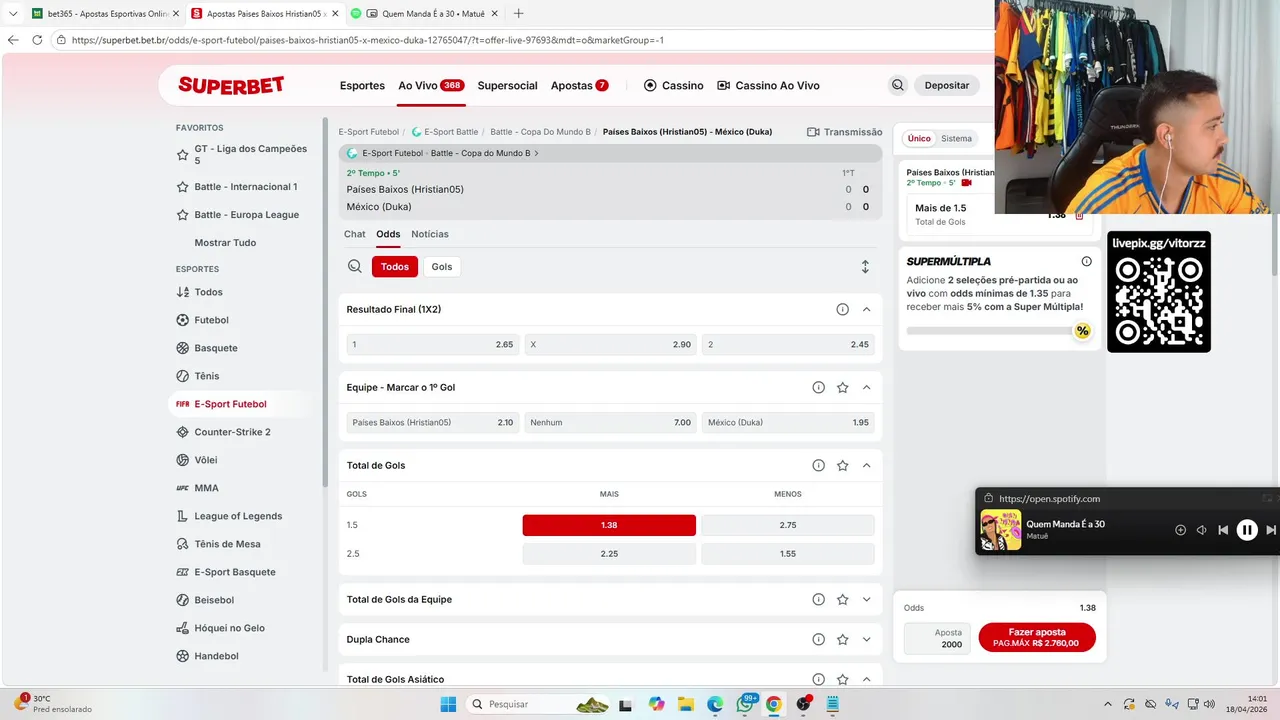The image size is (1280, 720).
Task: Open Apostas with 7 badge
Action: (579, 86)
